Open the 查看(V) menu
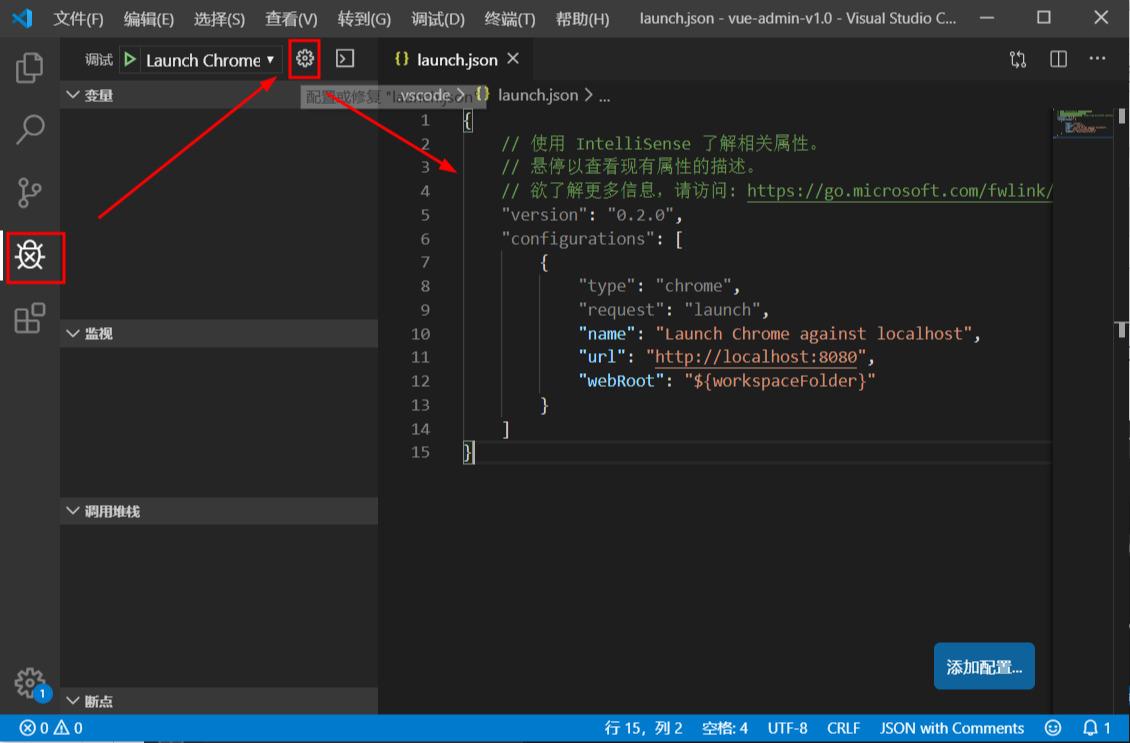 pos(290,19)
